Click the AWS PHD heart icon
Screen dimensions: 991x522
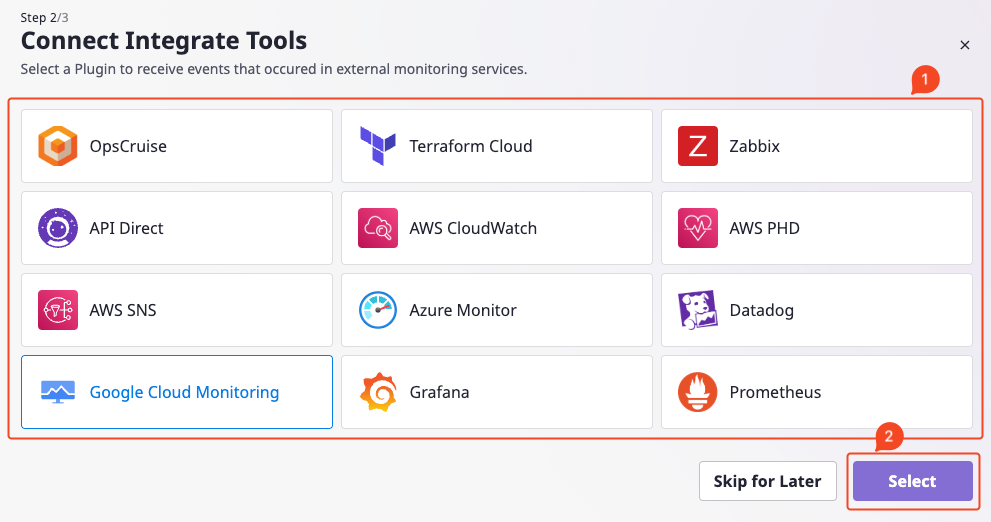pyautogui.click(x=698, y=228)
